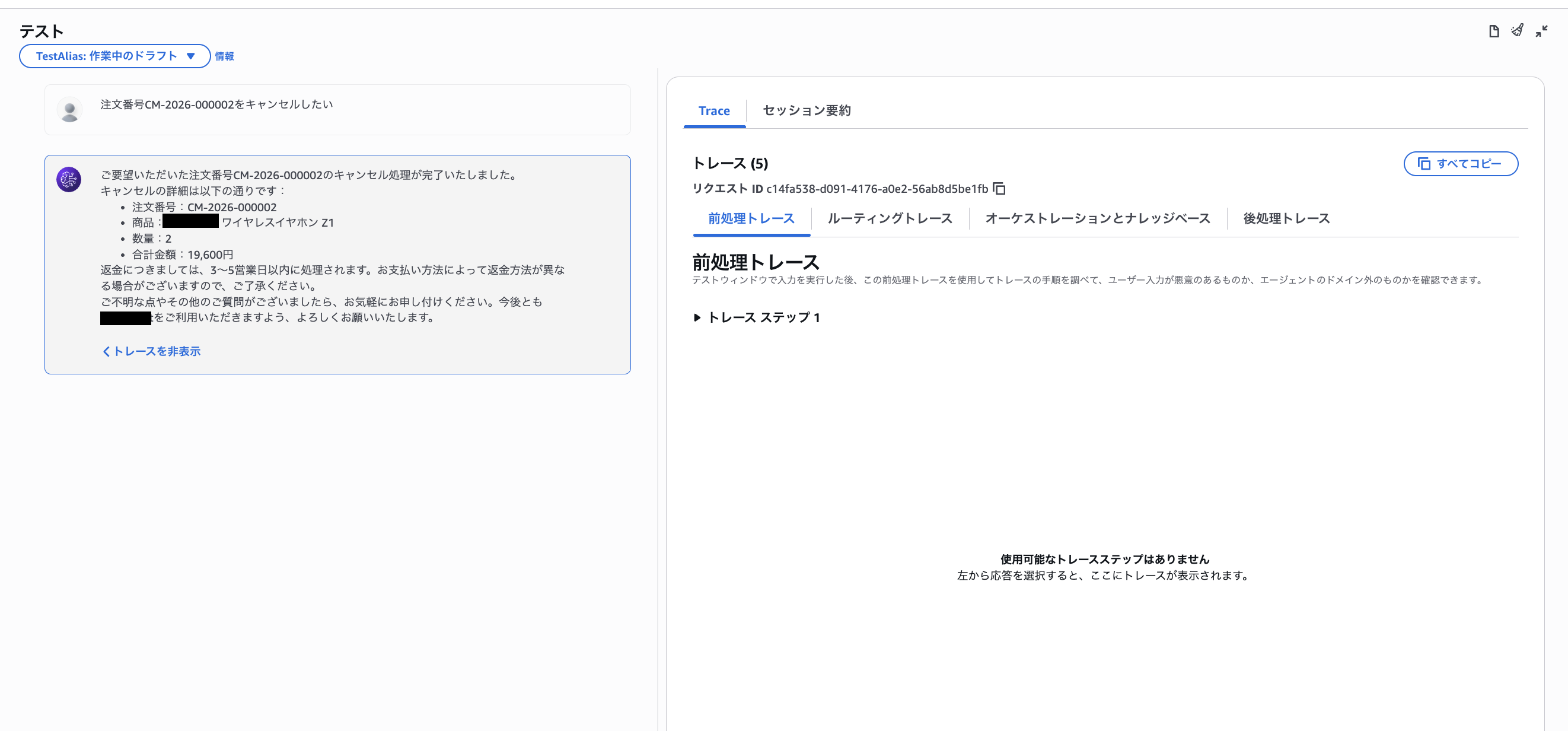Select the Trace tab
Viewport: 1568px width, 731px height.
714,110
